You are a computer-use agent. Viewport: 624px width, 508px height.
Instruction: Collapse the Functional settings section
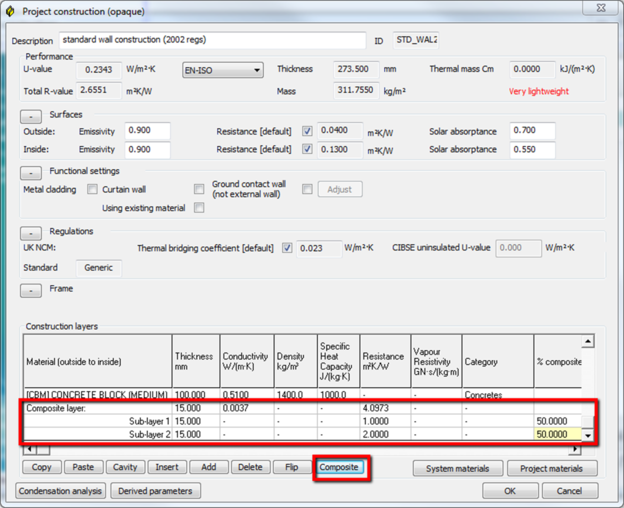[x=32, y=172]
